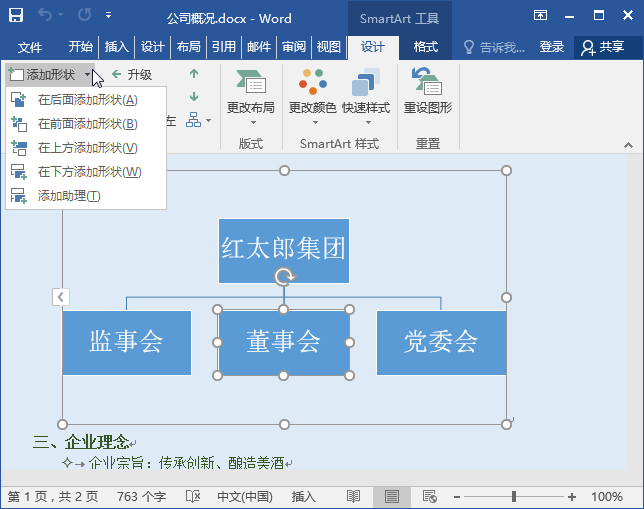Image resolution: width=644 pixels, height=509 pixels.
Task: Click page count 第1页,共2页
Action: point(53,497)
